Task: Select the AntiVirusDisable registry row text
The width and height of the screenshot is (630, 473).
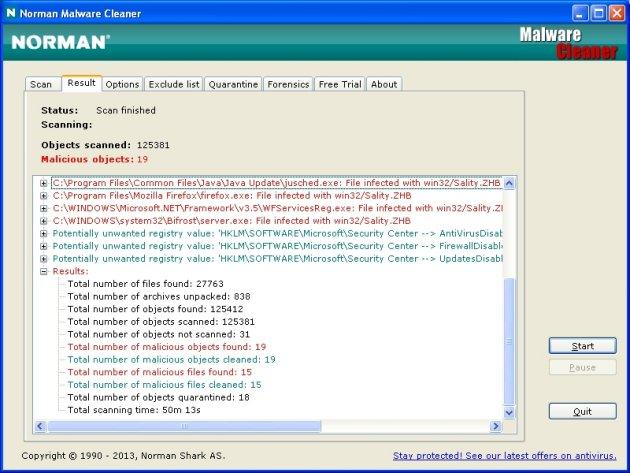Action: [x=277, y=233]
